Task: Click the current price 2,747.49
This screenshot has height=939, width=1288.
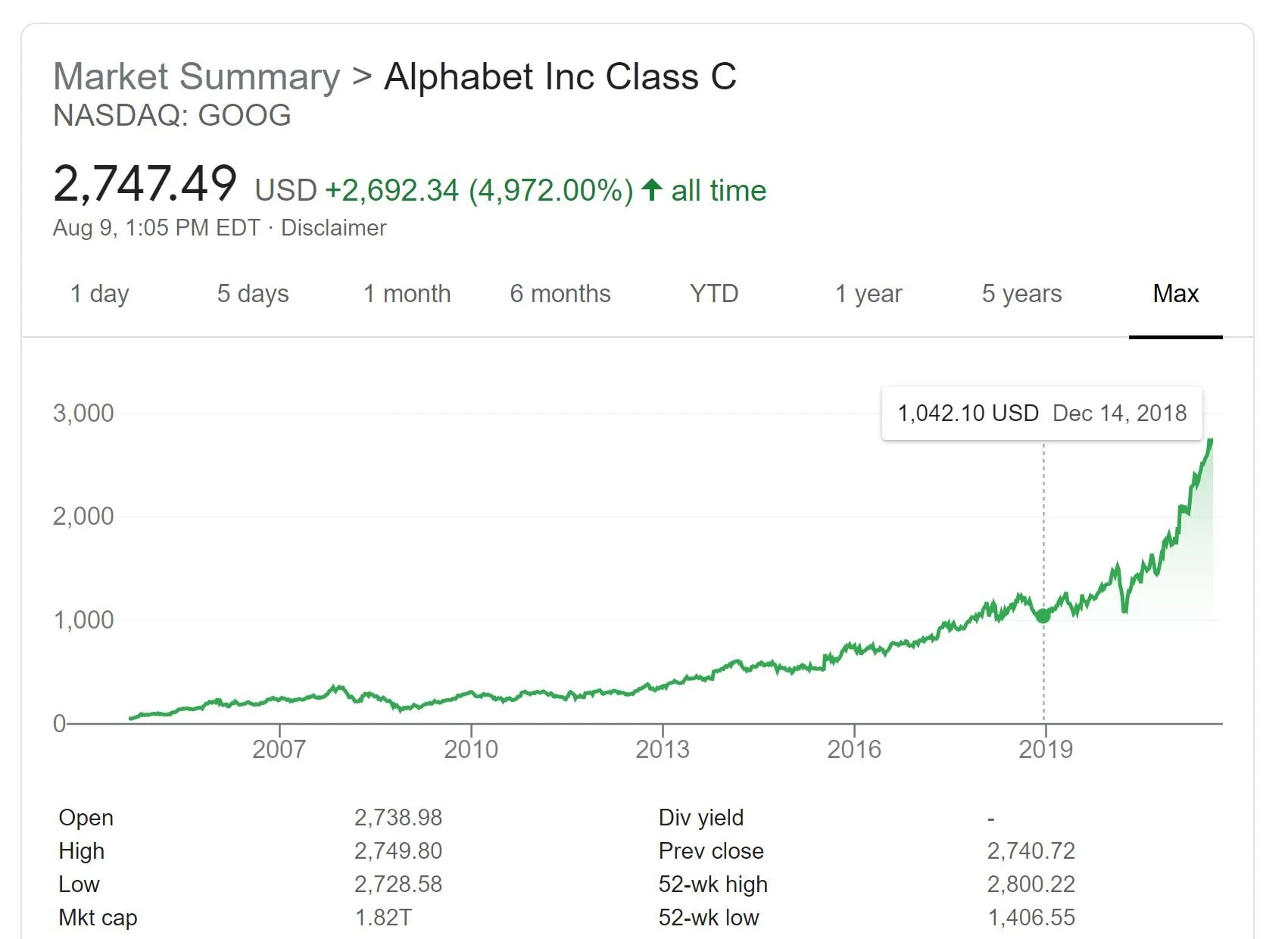Action: pos(145,184)
